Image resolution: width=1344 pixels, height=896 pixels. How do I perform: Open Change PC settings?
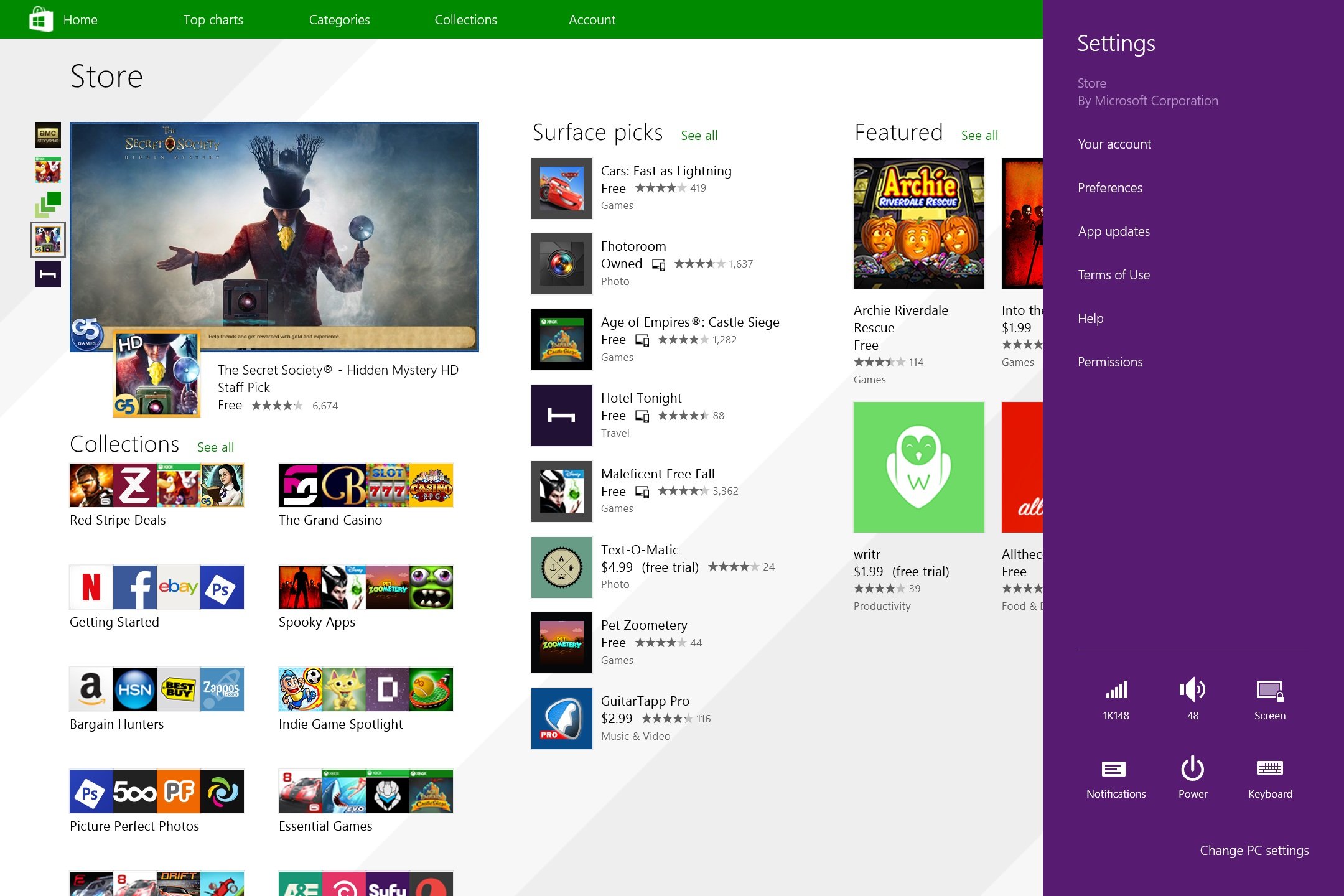pos(1253,850)
